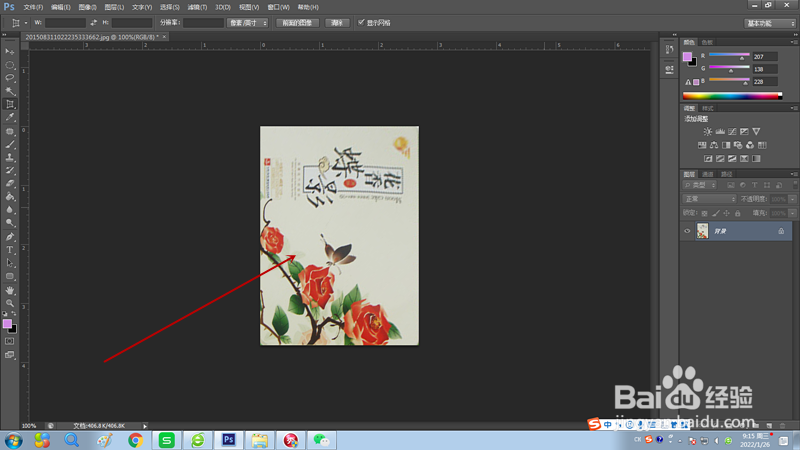Image resolution: width=800 pixels, height=450 pixels.
Task: Swap width and height values
Action: pyautogui.click(x=93, y=23)
